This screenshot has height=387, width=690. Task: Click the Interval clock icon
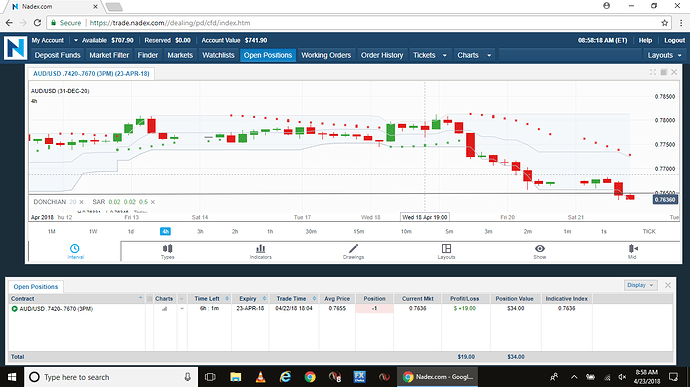pos(75,249)
